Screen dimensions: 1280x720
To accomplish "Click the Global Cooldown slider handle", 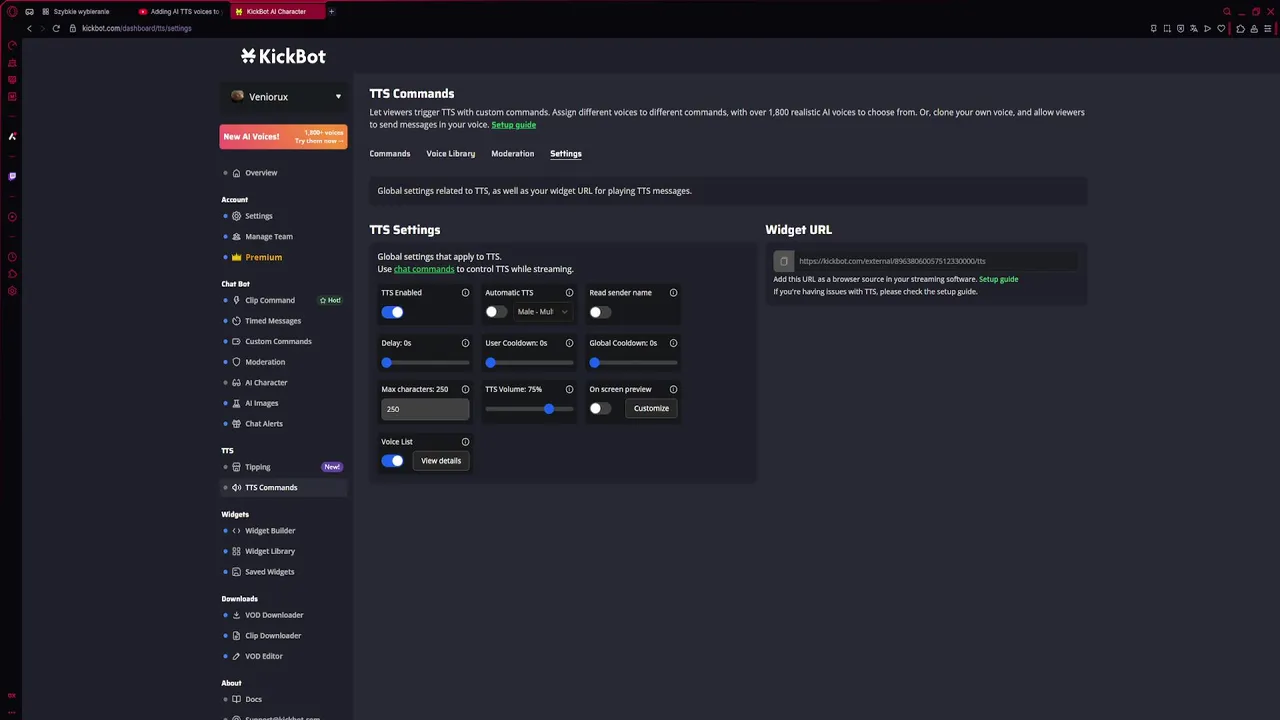I will [x=595, y=362].
